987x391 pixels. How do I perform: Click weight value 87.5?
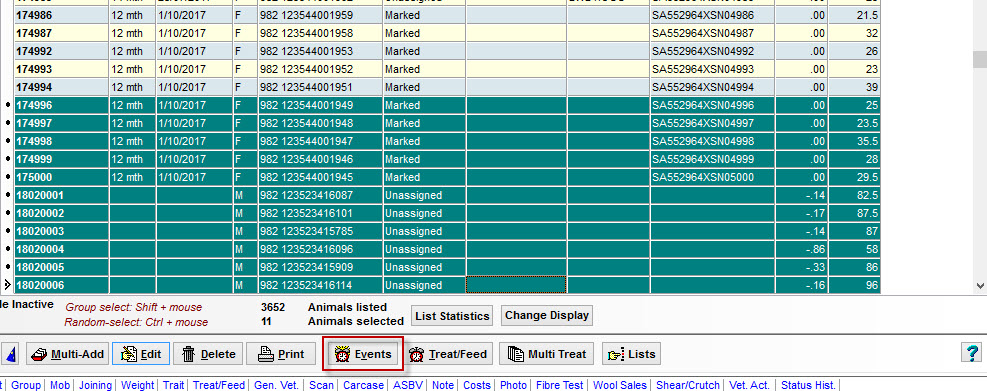coord(854,213)
